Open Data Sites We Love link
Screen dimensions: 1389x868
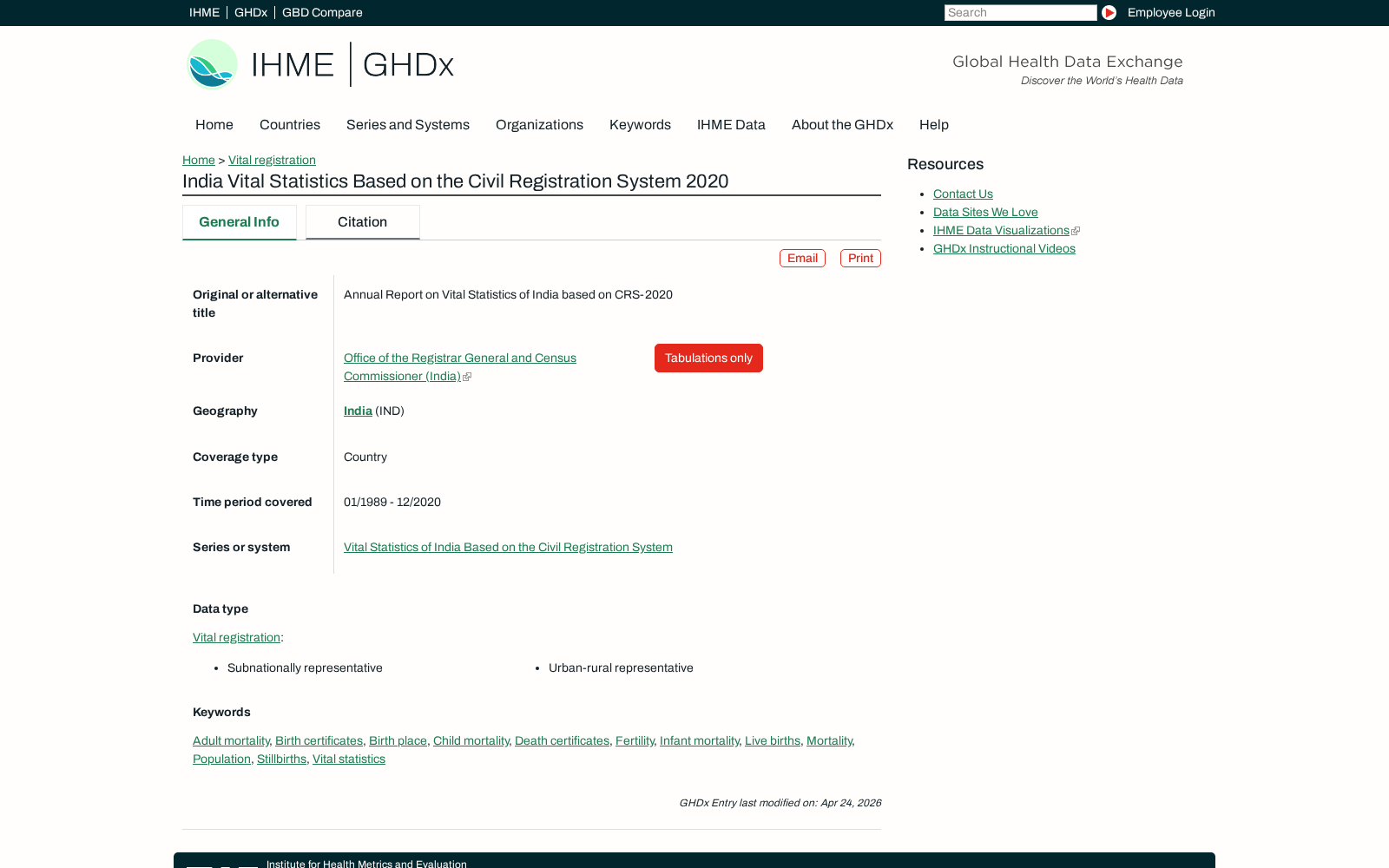985,212
